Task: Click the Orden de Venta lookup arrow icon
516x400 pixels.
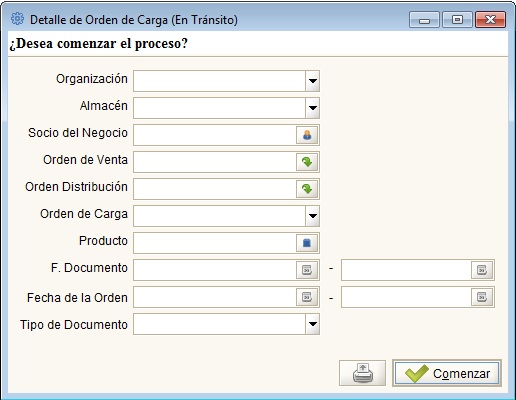Action: point(307,162)
